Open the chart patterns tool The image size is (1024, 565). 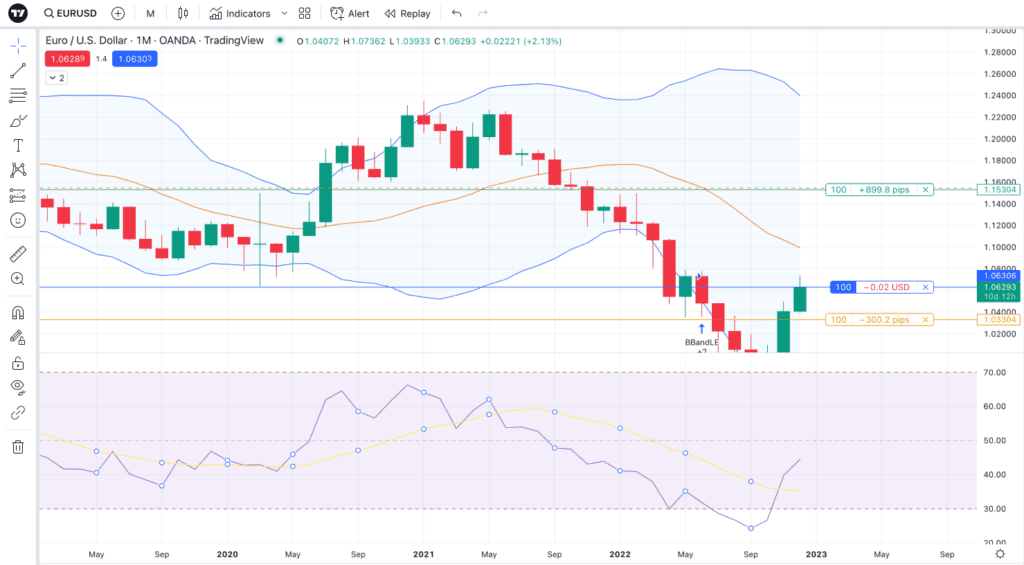18,171
